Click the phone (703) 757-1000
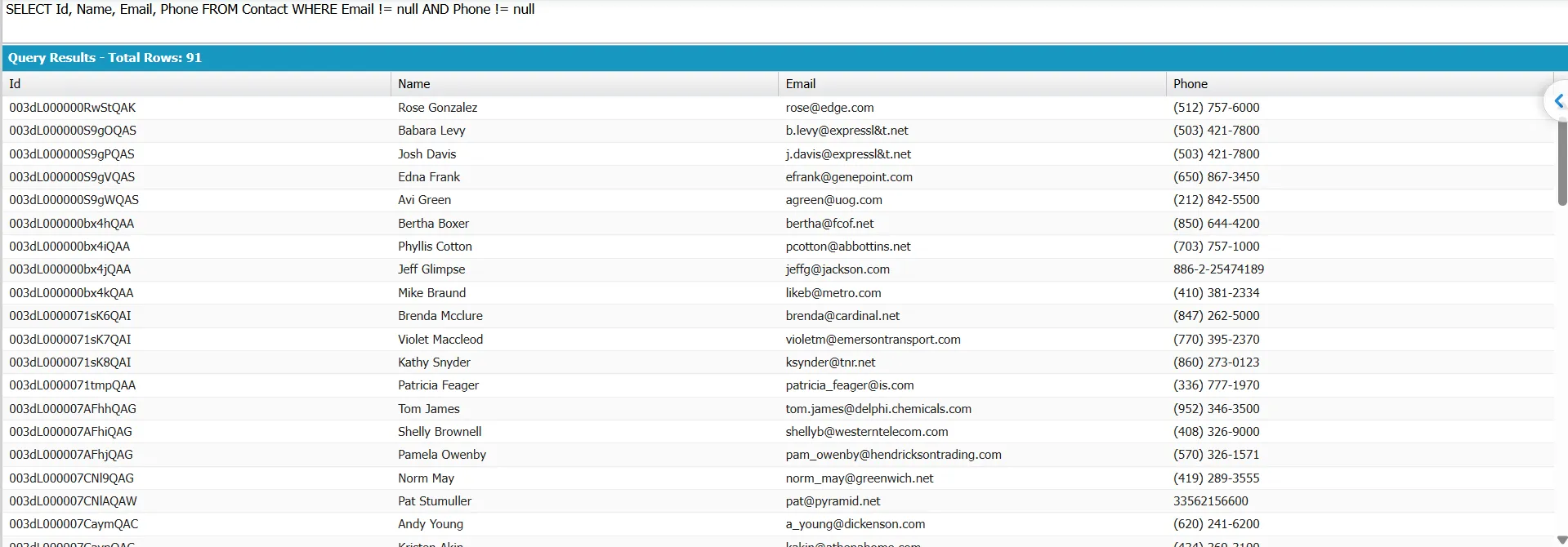1568x547 pixels. click(x=1216, y=247)
